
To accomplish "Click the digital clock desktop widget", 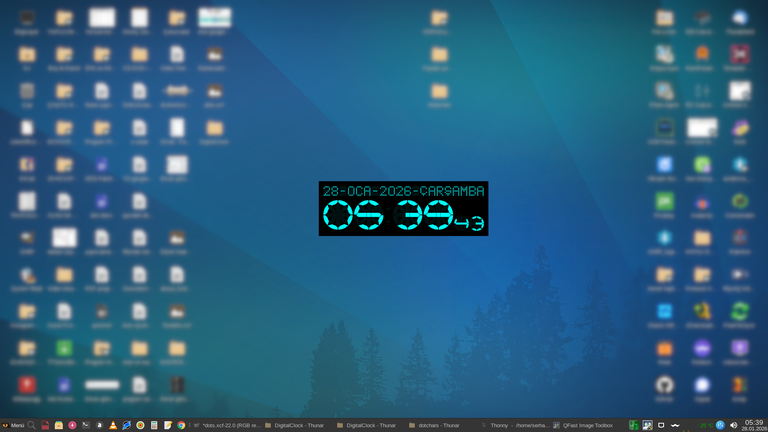I will 403,209.
